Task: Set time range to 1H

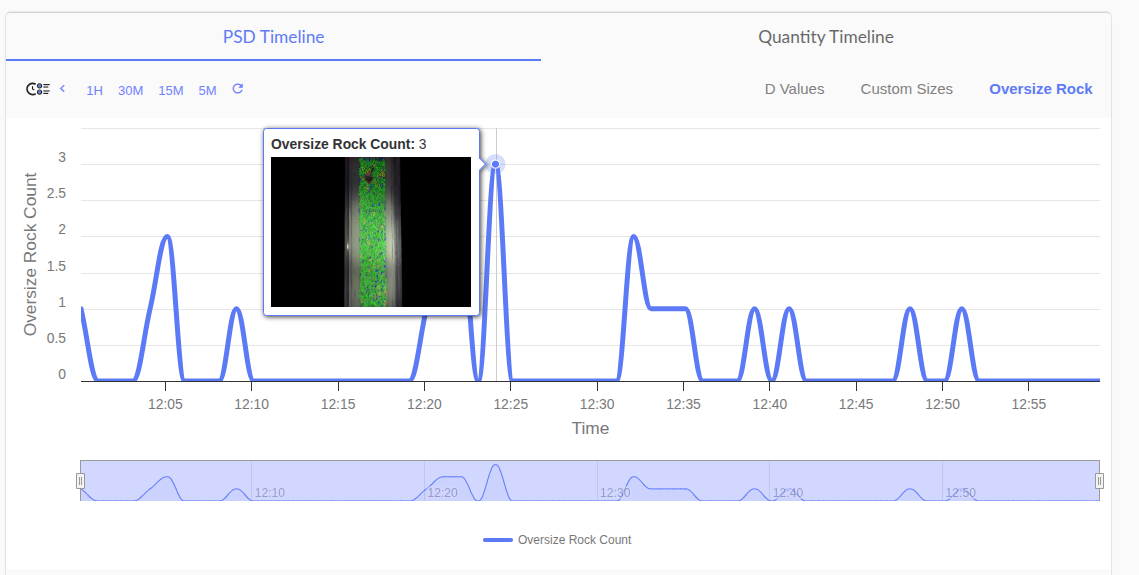Action: [94, 90]
